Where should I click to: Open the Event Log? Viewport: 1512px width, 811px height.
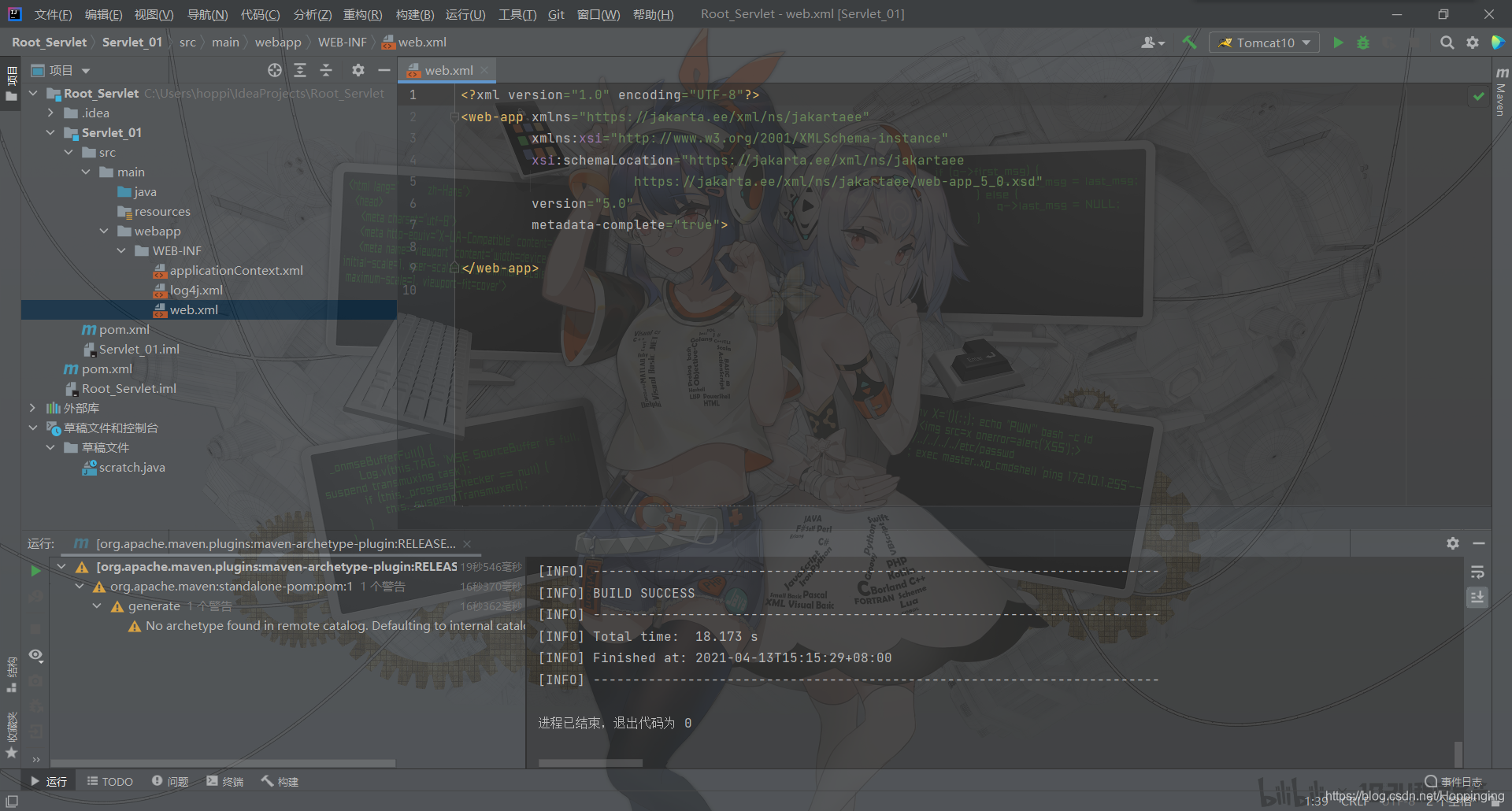1454,781
